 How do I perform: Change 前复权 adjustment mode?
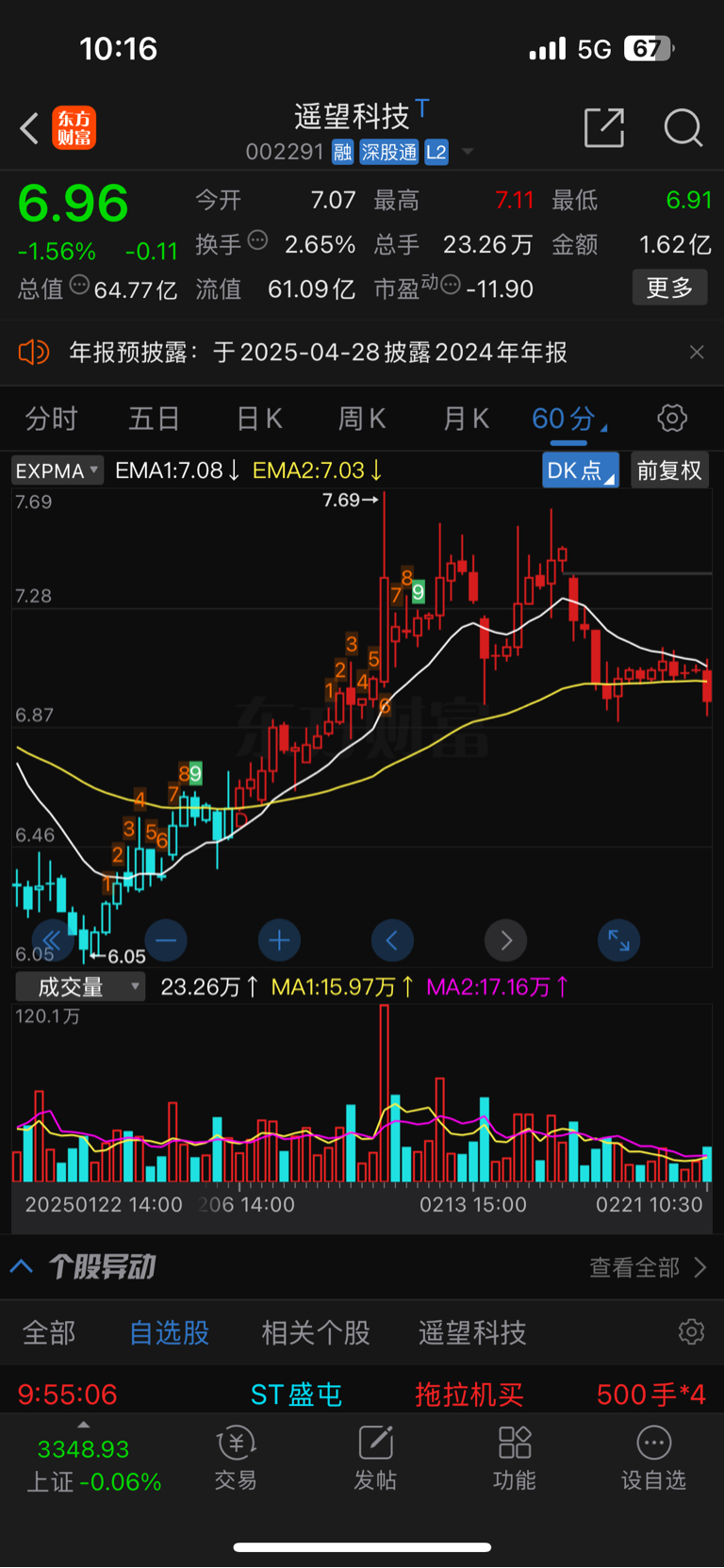[x=669, y=470]
